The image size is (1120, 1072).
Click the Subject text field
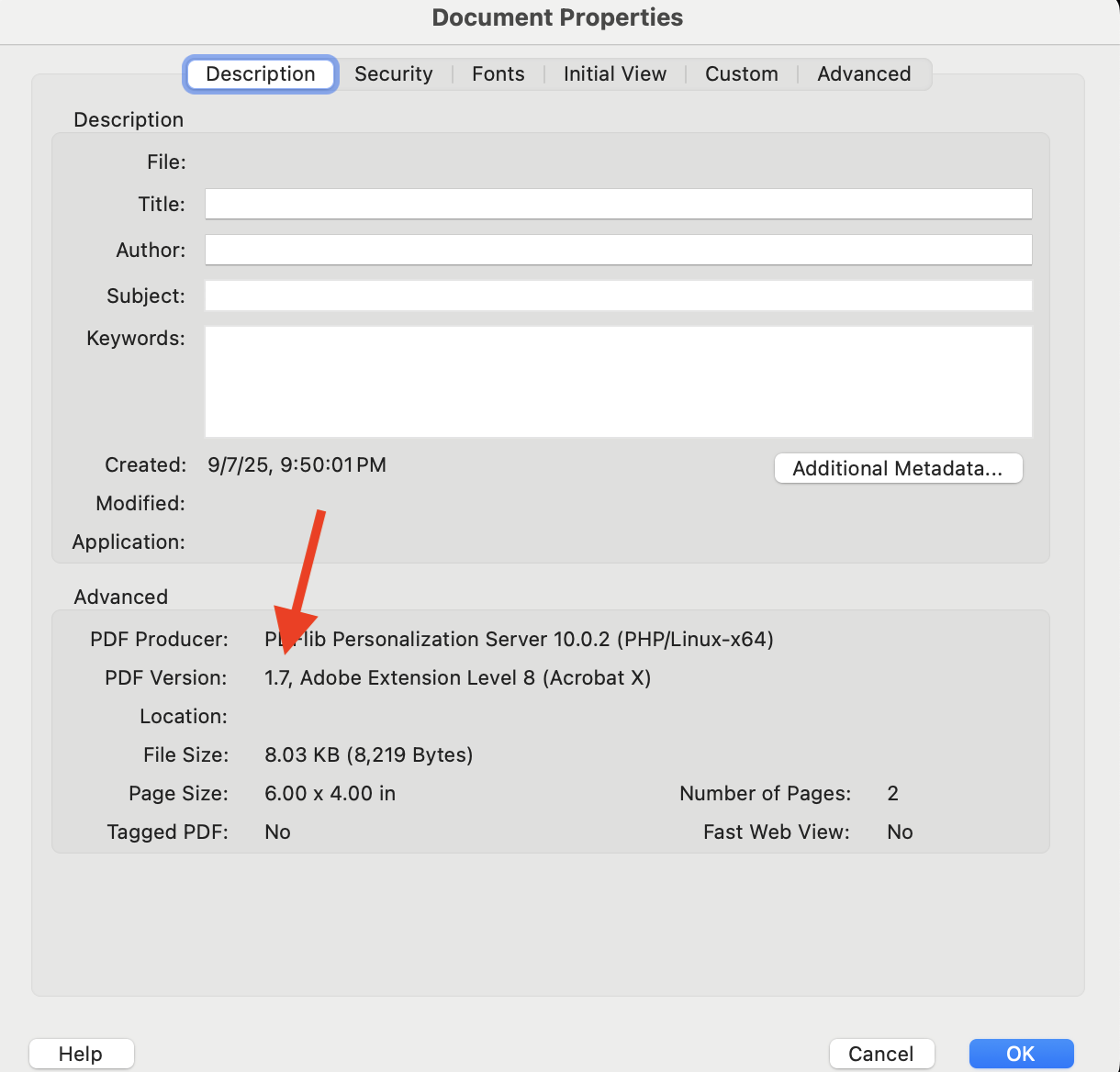pyautogui.click(x=618, y=296)
